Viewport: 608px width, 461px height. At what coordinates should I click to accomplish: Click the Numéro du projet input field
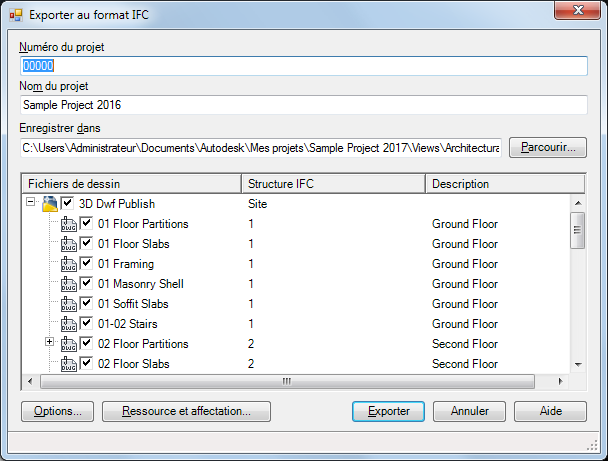[303, 66]
